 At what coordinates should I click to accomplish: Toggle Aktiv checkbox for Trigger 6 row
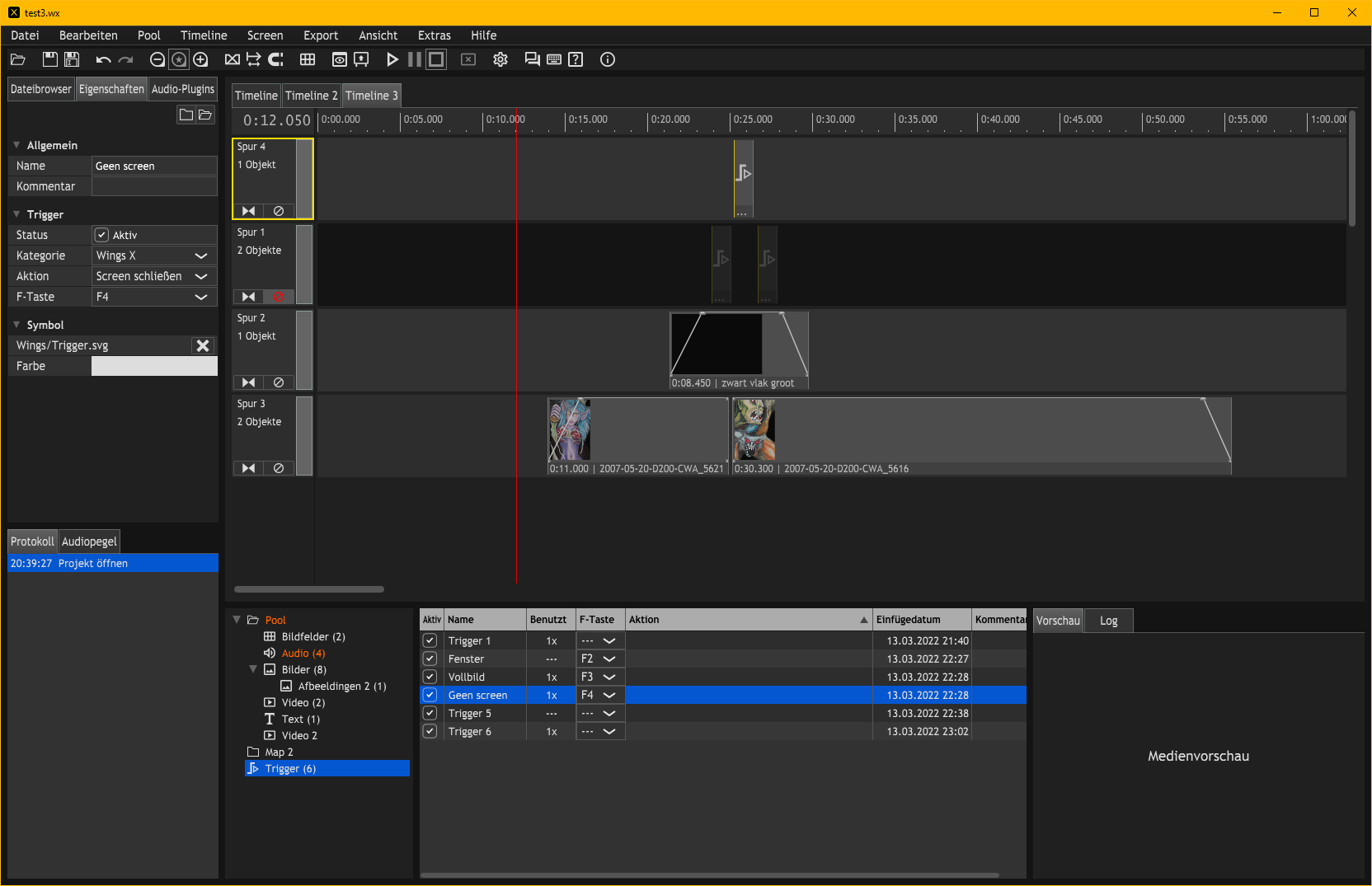[x=430, y=731]
